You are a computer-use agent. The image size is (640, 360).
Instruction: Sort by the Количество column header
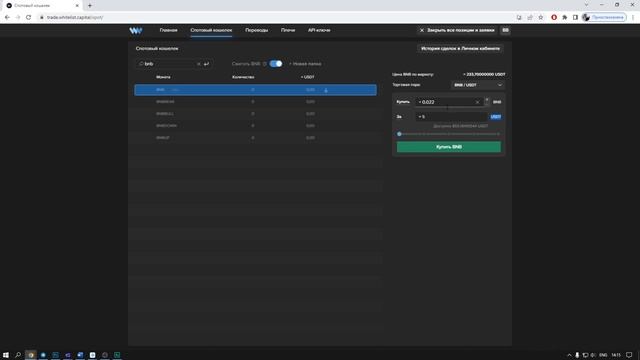coord(243,77)
